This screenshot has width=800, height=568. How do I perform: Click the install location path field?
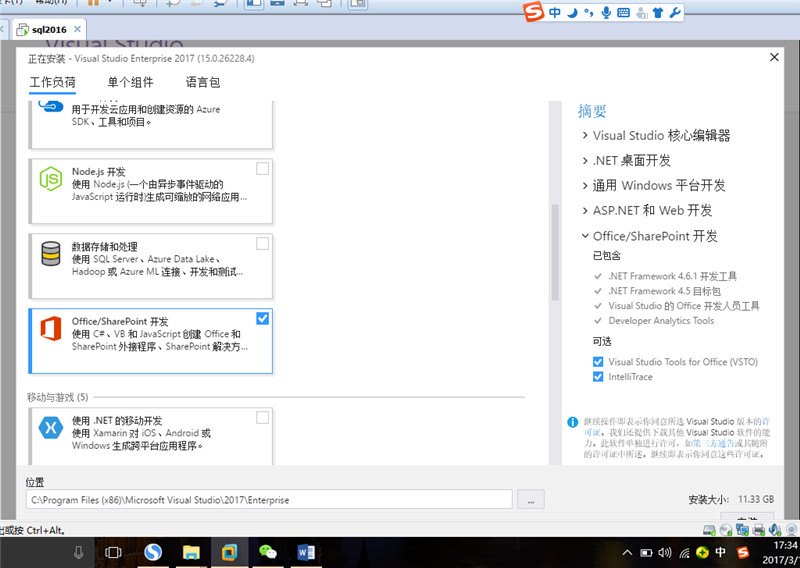269,499
